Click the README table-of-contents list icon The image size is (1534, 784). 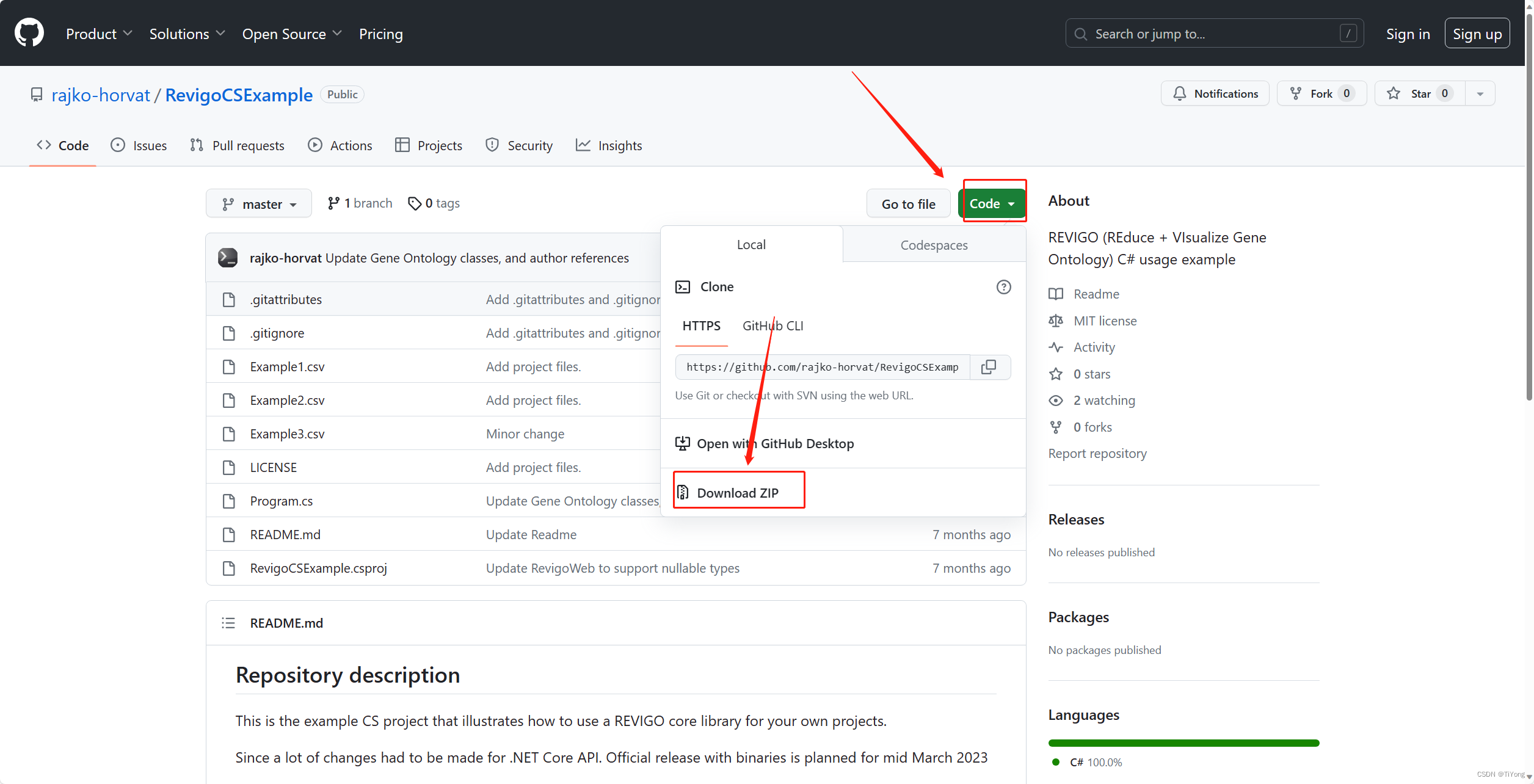click(228, 623)
